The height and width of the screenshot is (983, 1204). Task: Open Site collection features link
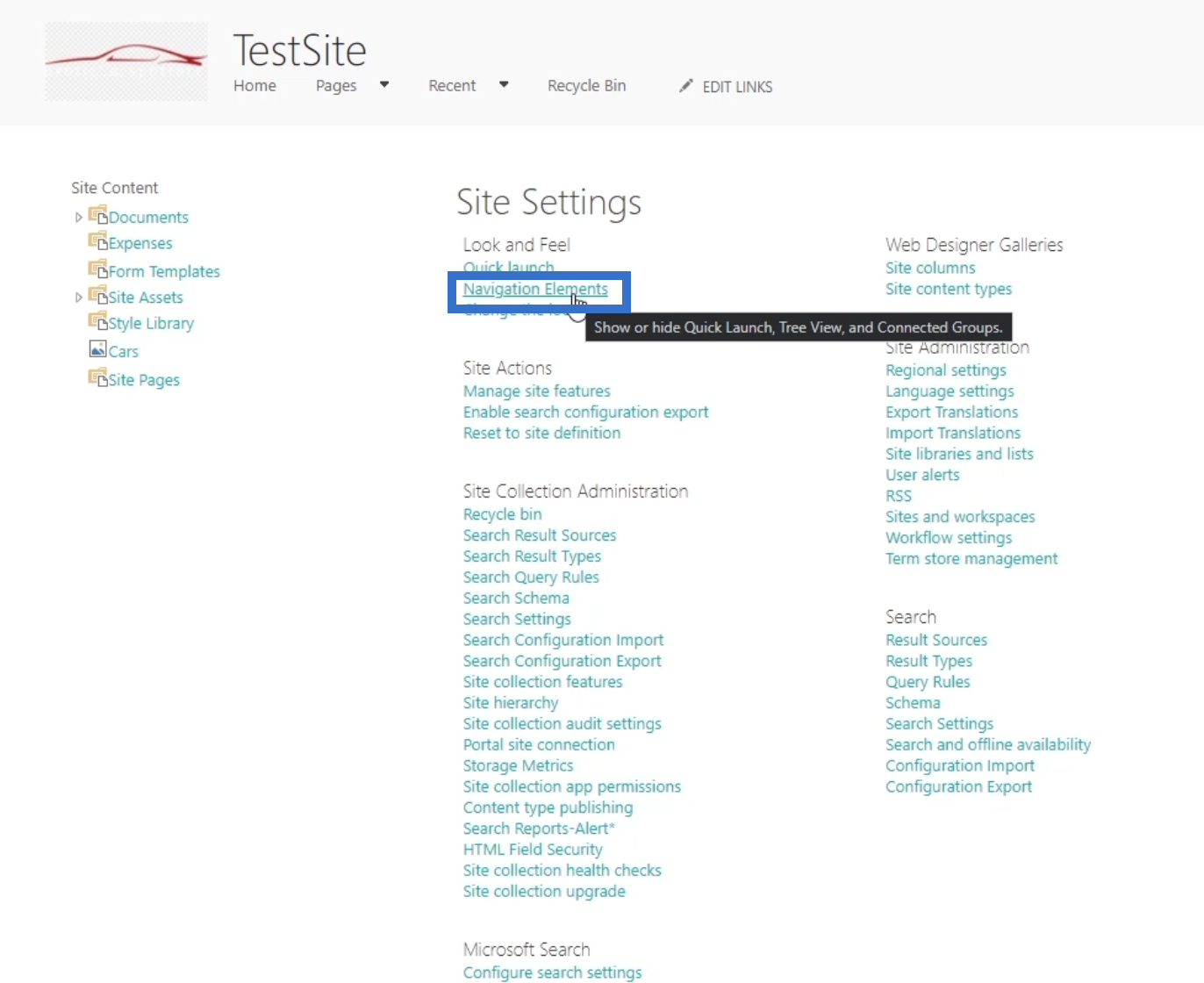543,682
